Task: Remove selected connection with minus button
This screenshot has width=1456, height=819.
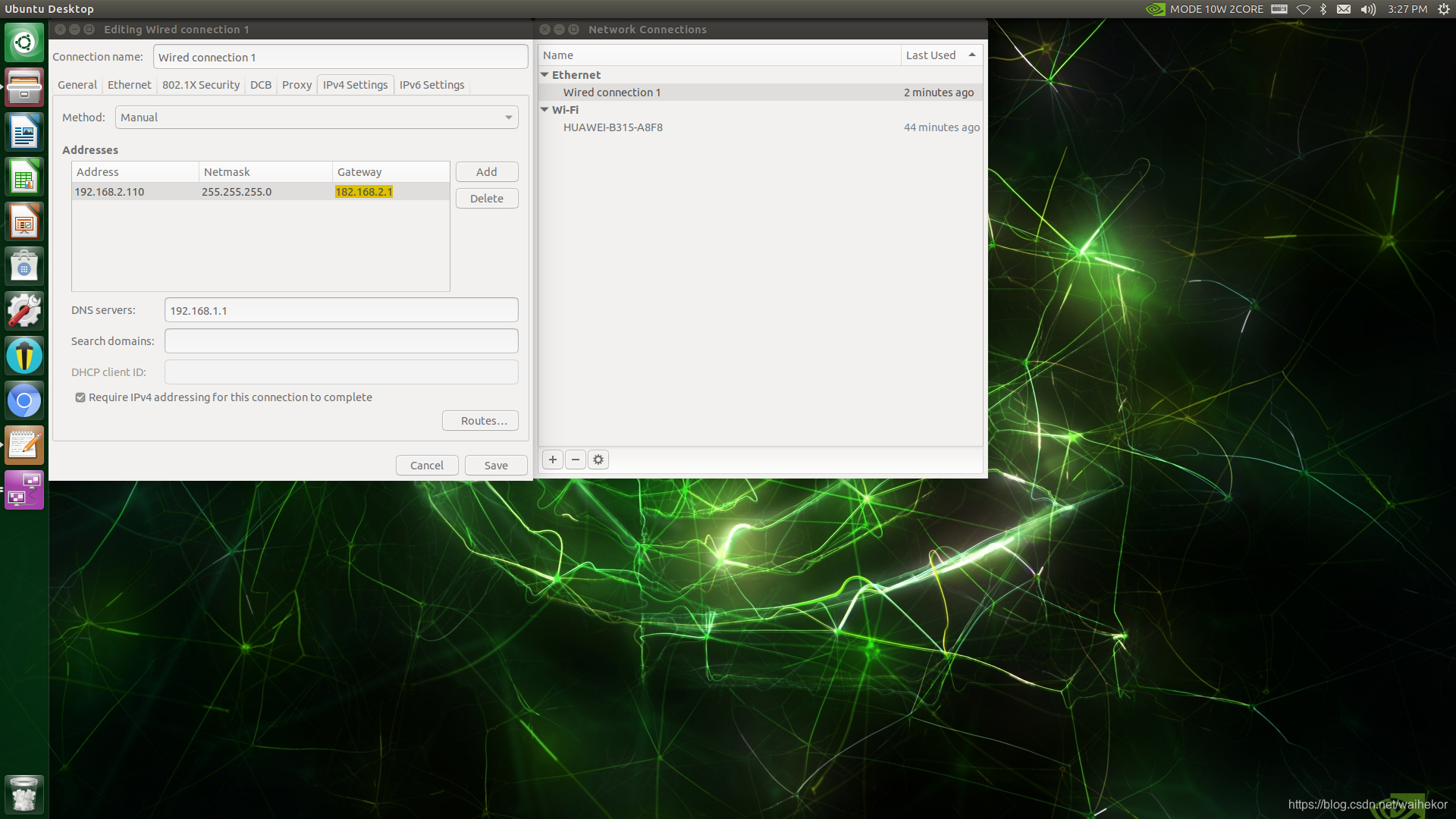Action: click(x=576, y=460)
